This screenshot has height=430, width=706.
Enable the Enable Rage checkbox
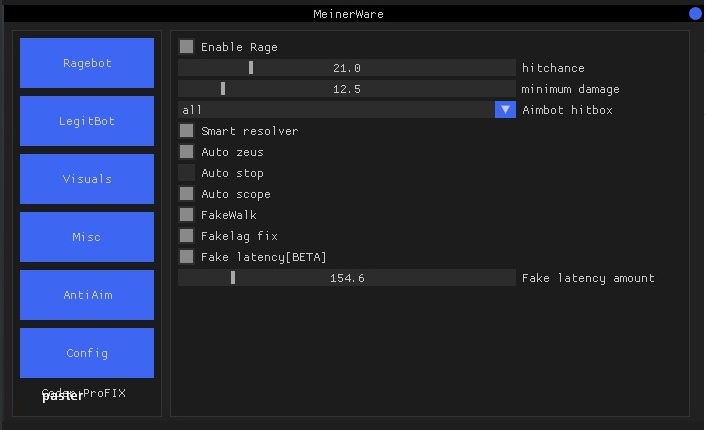click(x=187, y=47)
